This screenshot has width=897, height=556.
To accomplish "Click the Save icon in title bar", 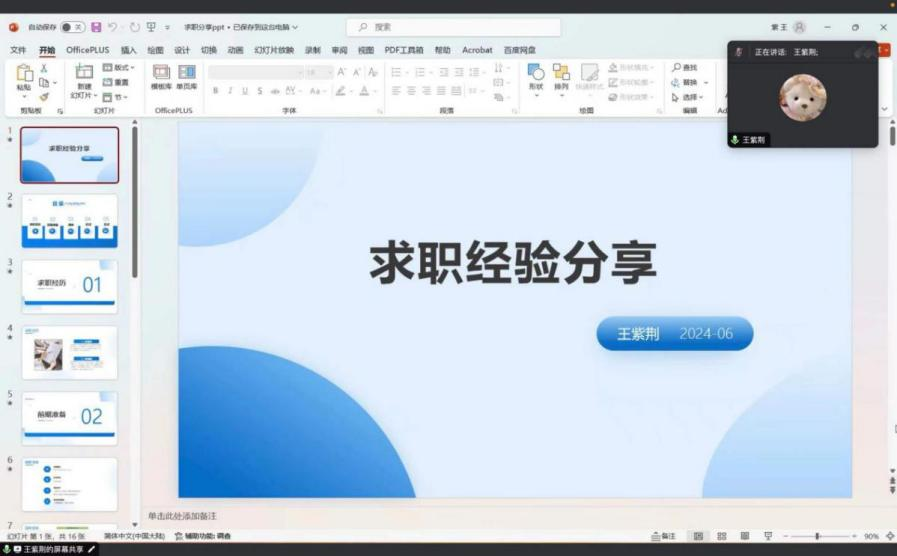I will 96,27.
